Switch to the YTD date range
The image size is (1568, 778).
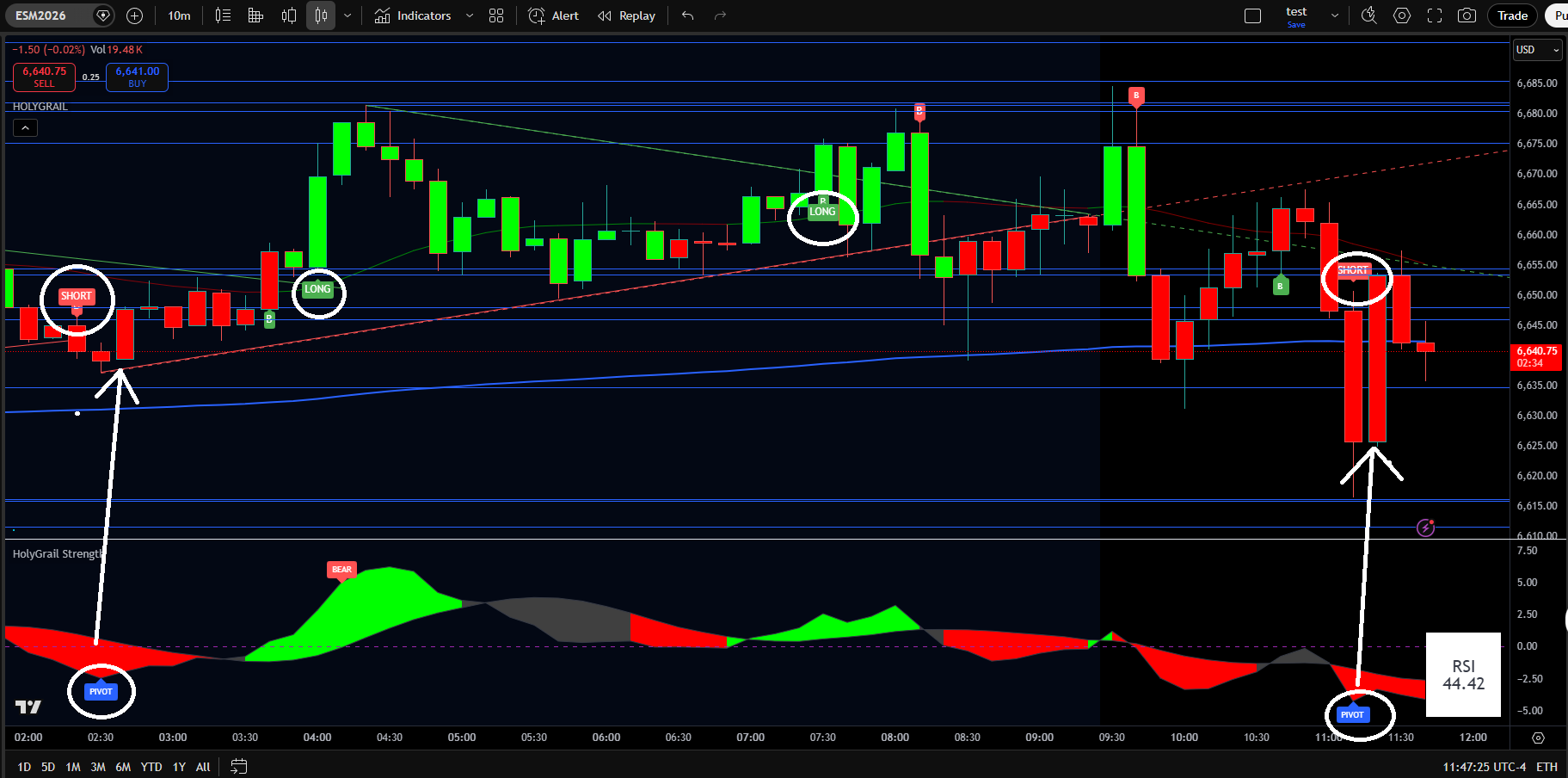tap(151, 767)
